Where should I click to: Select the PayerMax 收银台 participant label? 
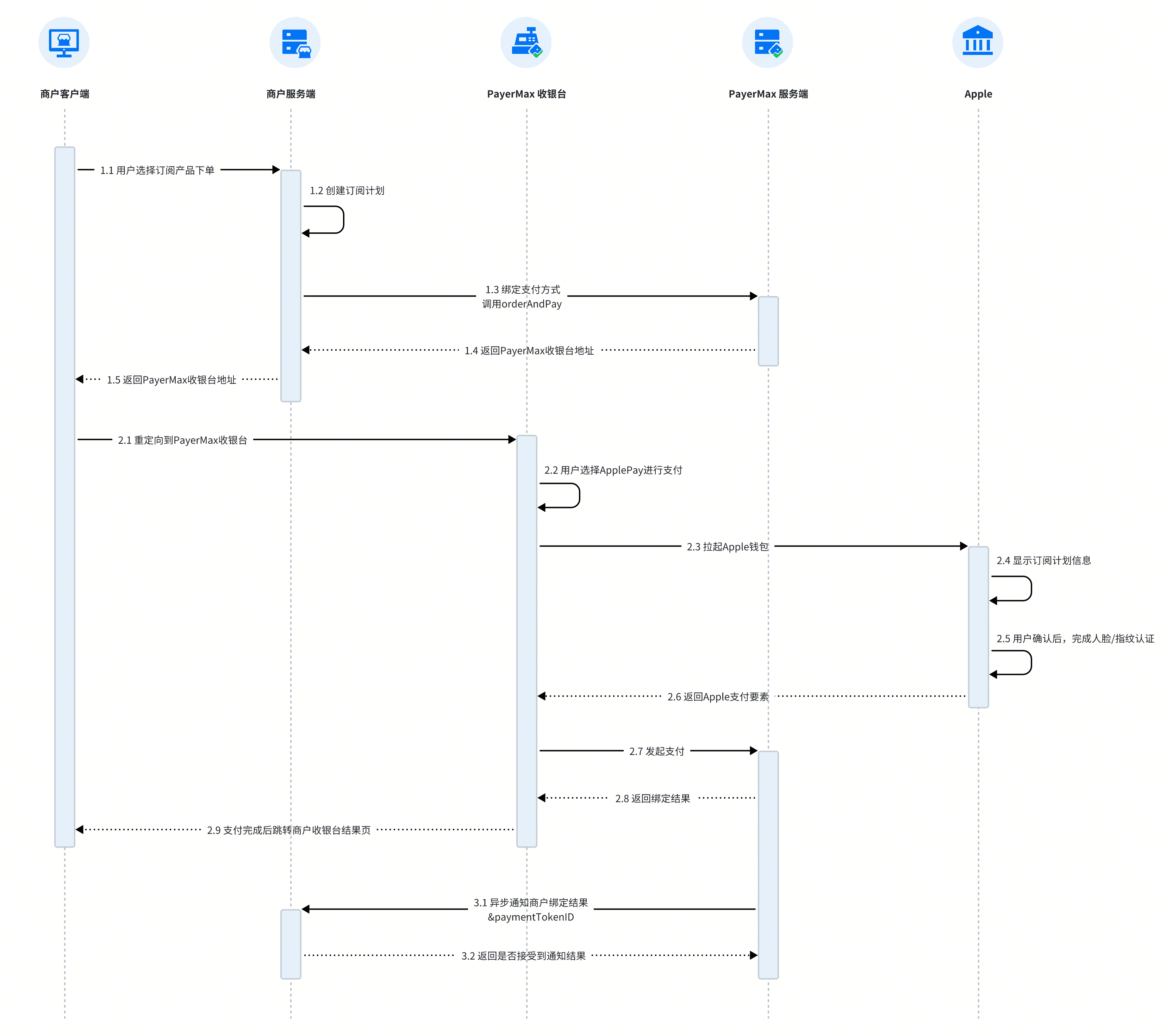click(x=526, y=94)
